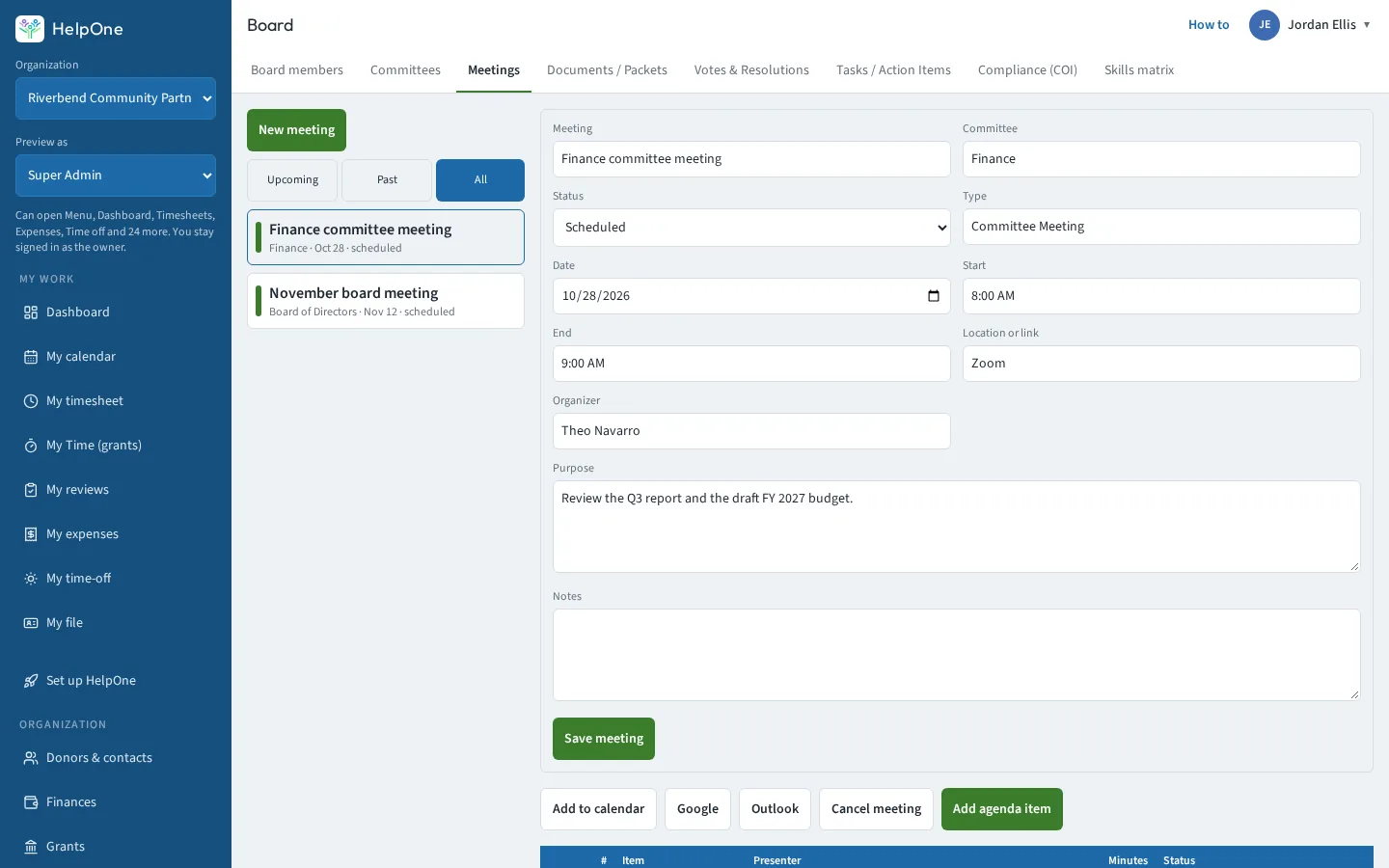Open My time-off sun icon
Image resolution: width=1389 pixels, height=868 pixels.
(x=31, y=579)
